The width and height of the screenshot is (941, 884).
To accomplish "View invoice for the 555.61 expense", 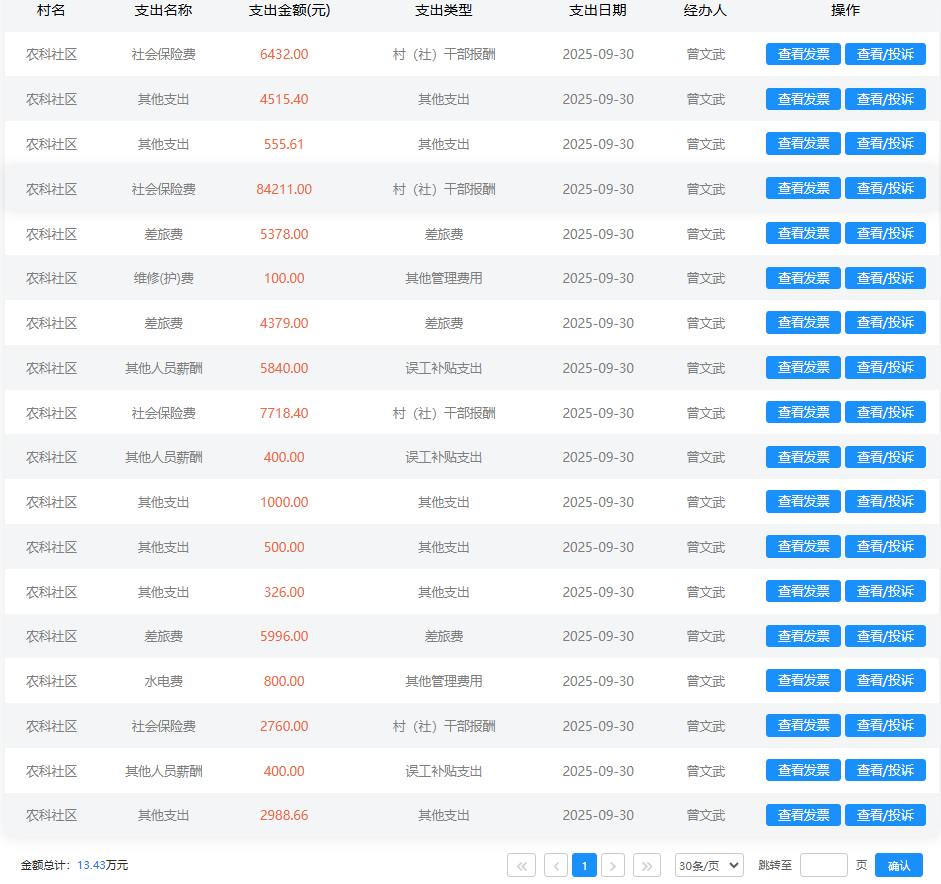I will coord(803,144).
